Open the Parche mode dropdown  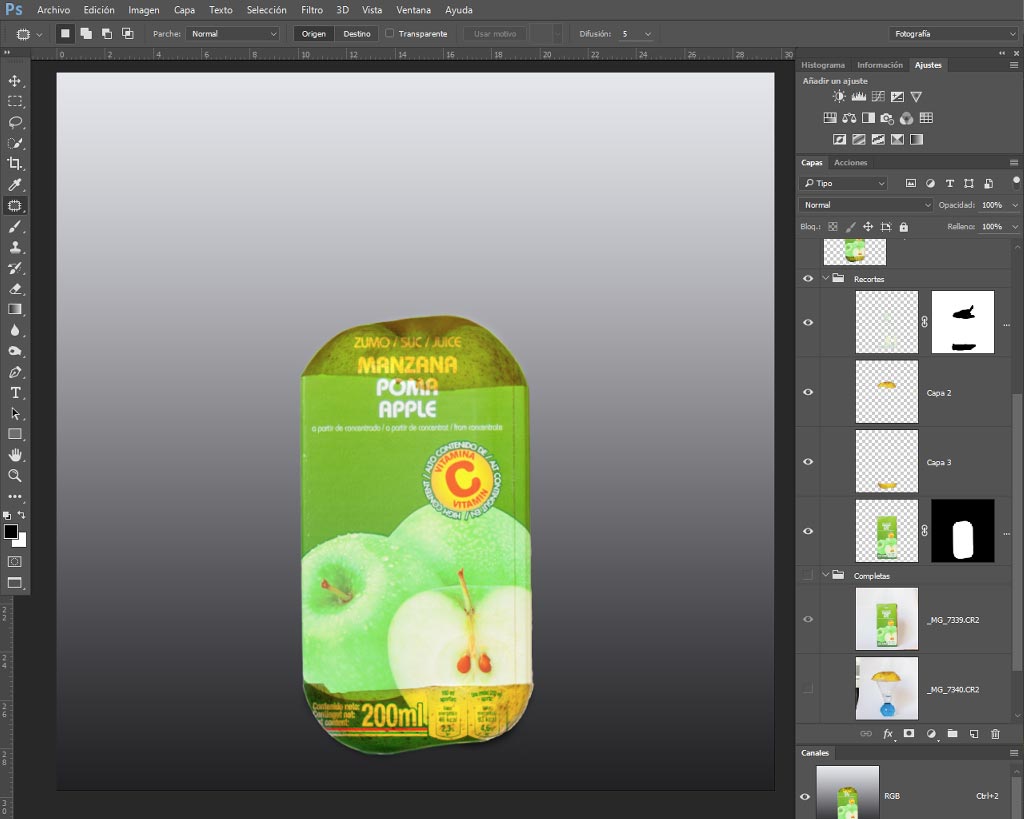(x=233, y=34)
